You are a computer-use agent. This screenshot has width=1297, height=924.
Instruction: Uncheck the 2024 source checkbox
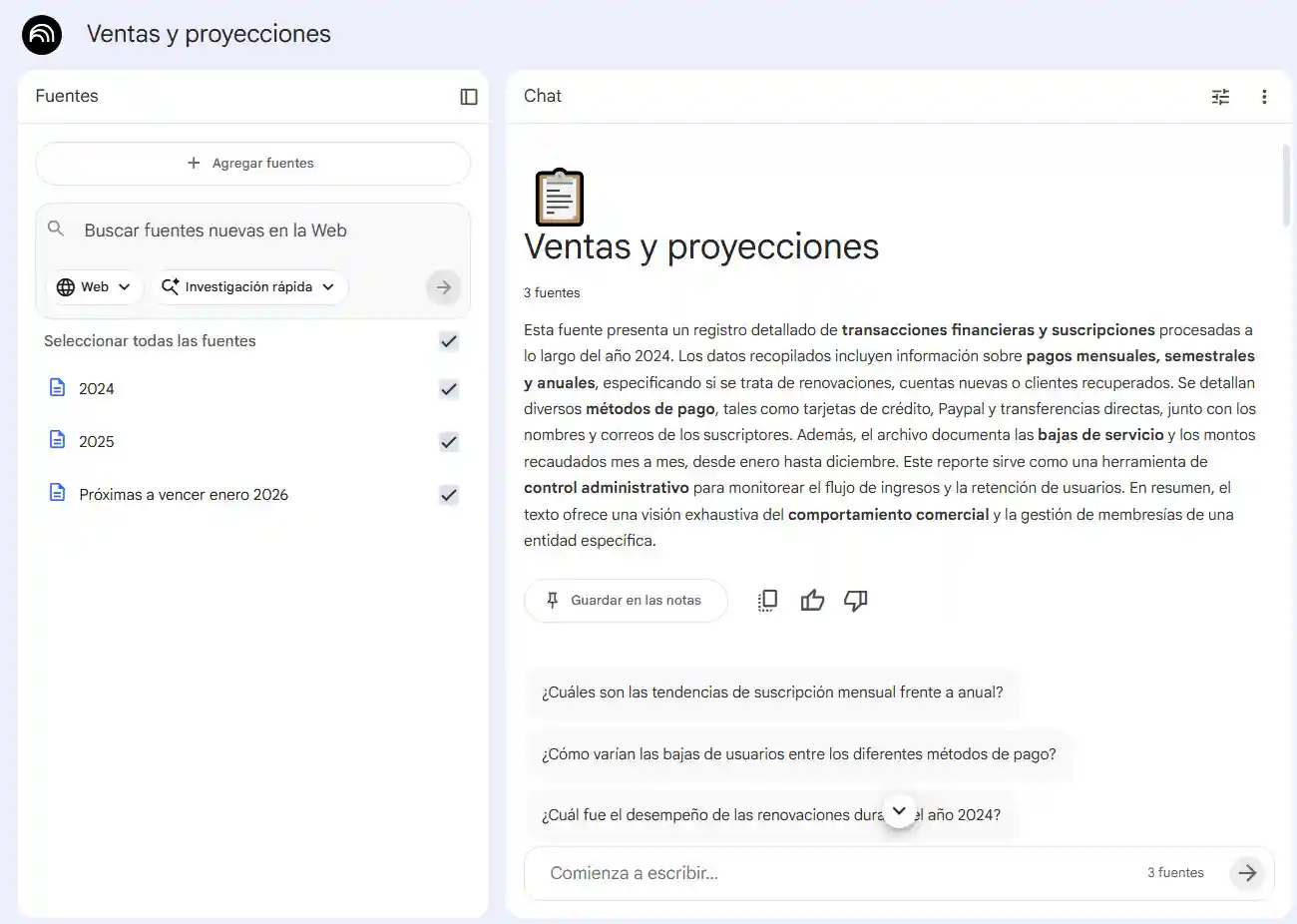click(449, 389)
